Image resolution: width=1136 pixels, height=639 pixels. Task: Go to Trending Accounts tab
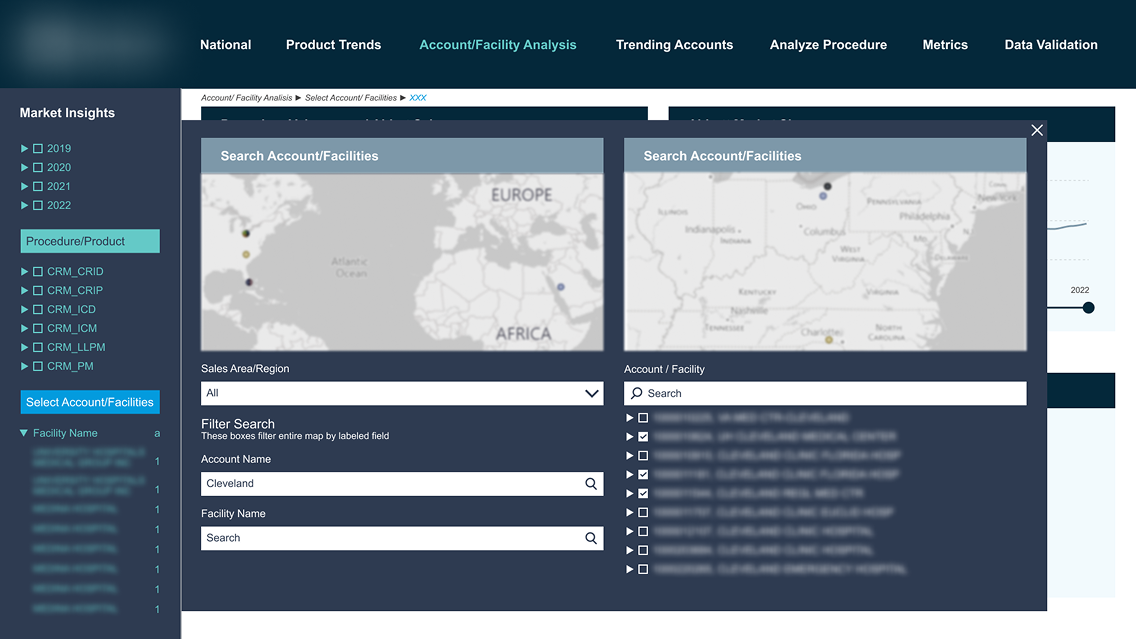click(674, 45)
